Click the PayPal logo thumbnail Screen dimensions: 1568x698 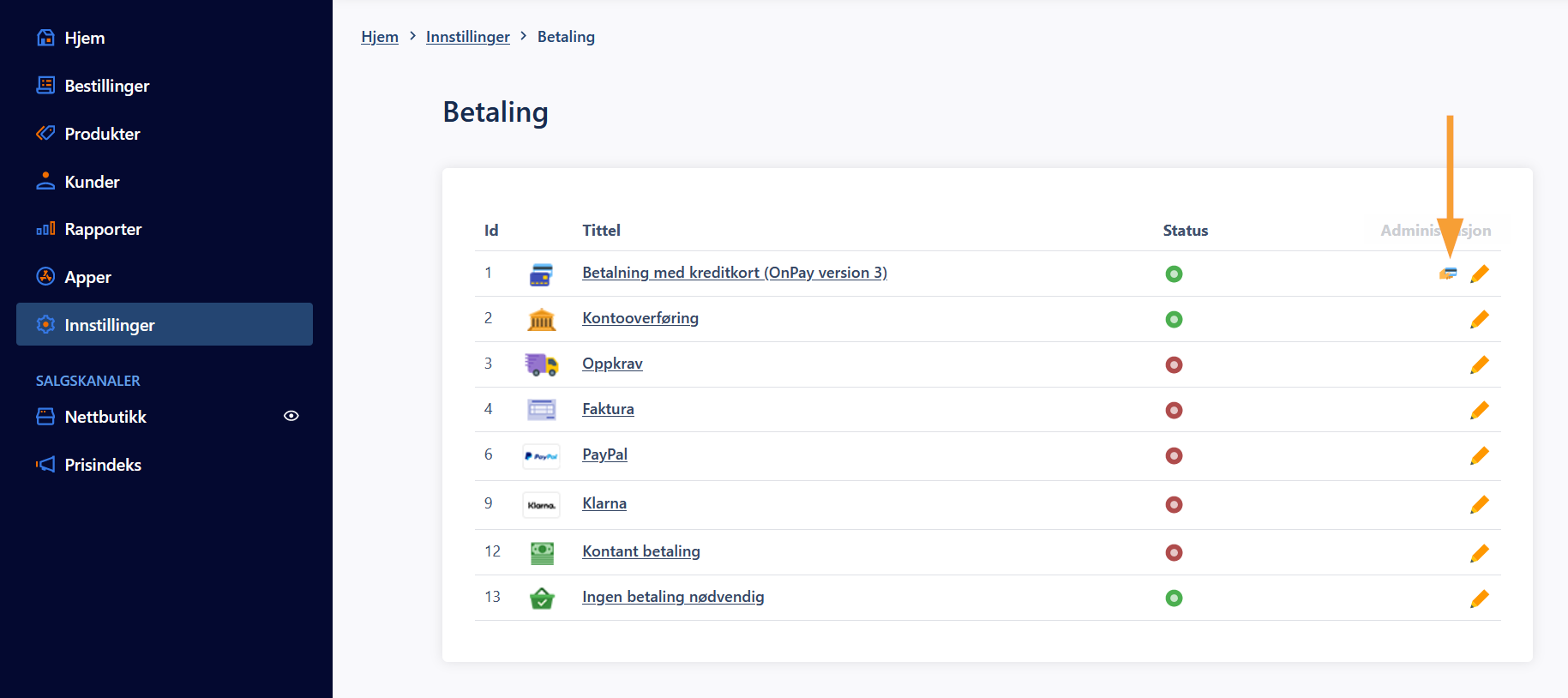[541, 456]
